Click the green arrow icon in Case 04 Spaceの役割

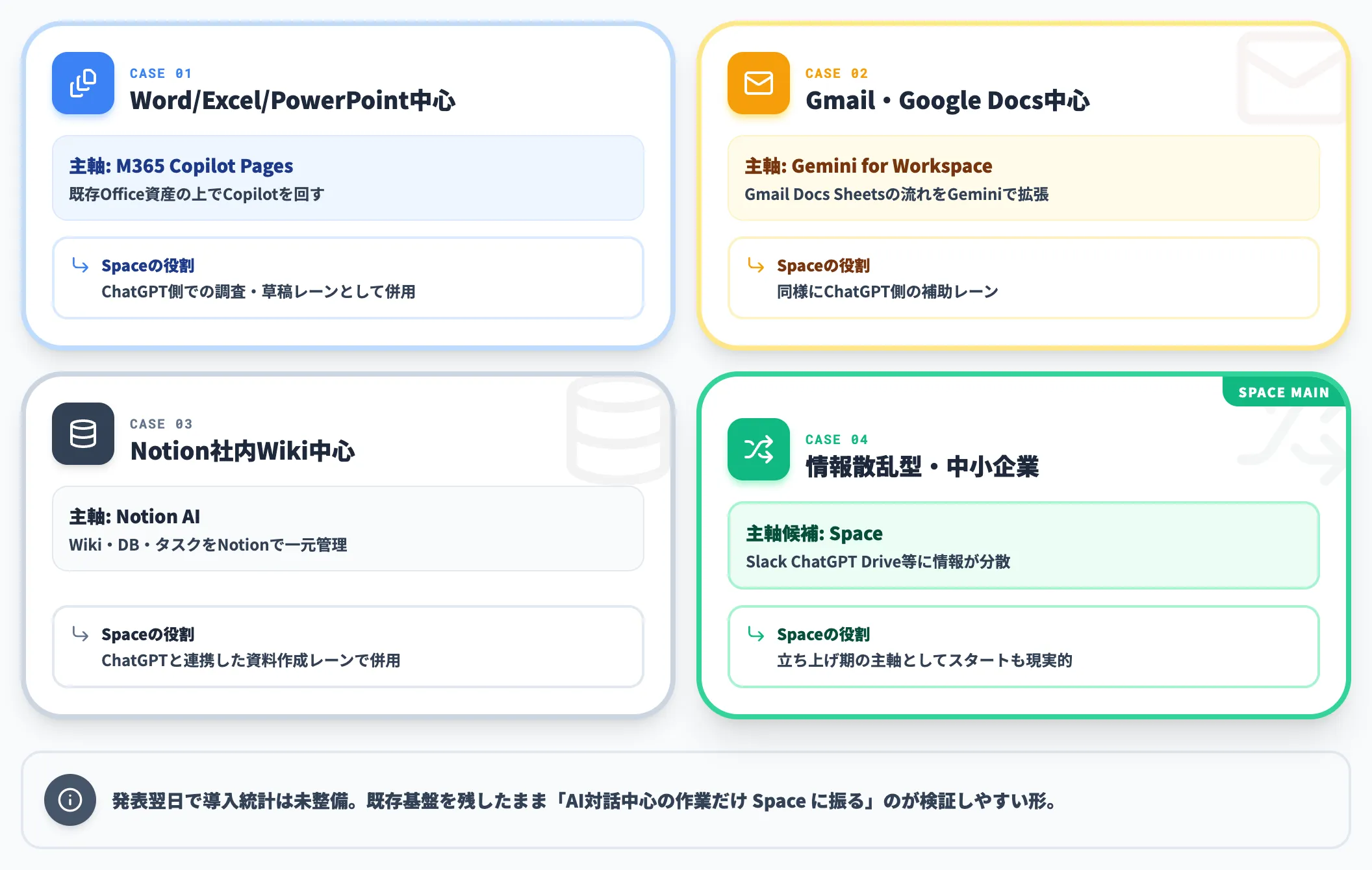[756, 634]
